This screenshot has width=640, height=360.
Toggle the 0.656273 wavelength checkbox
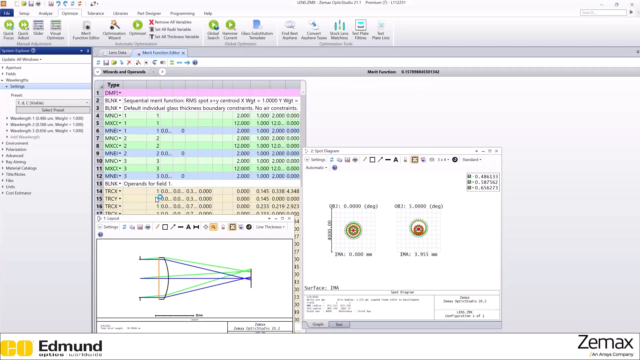pyautogui.click(x=469, y=188)
